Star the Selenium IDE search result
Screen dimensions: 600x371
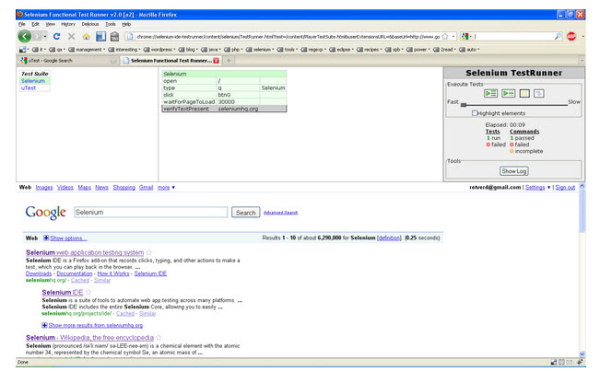(88, 292)
